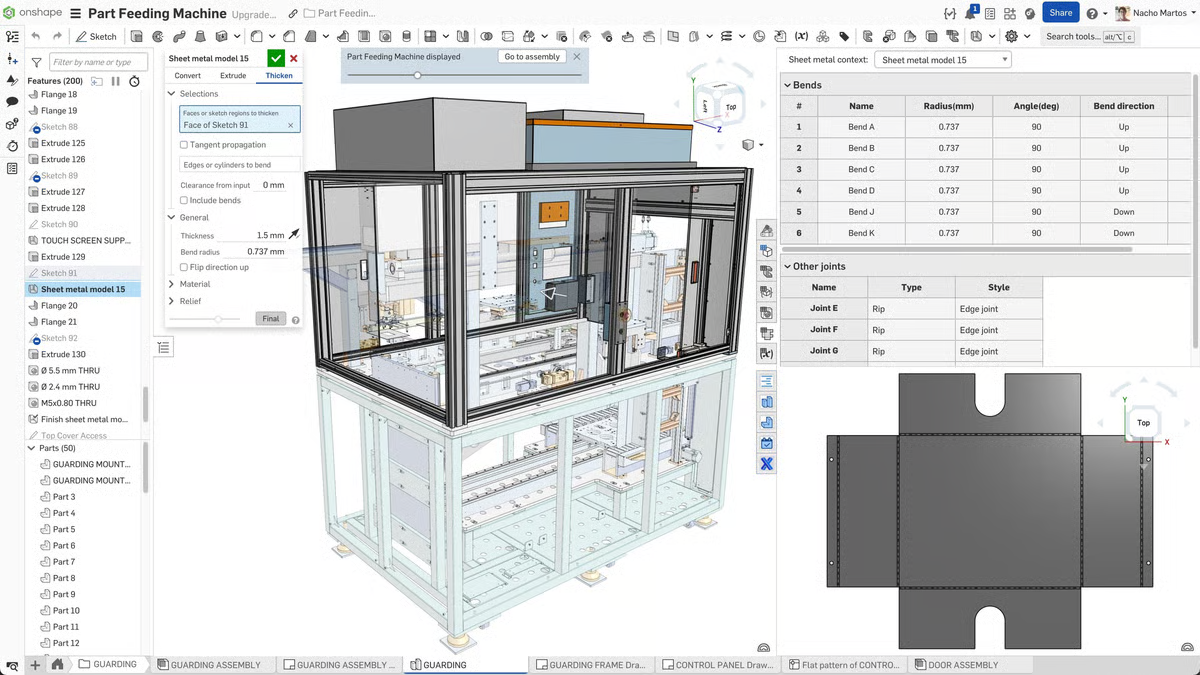Viewport: 1200px width, 675px height.
Task: Select the Sweep tool icon
Action: pos(179,36)
